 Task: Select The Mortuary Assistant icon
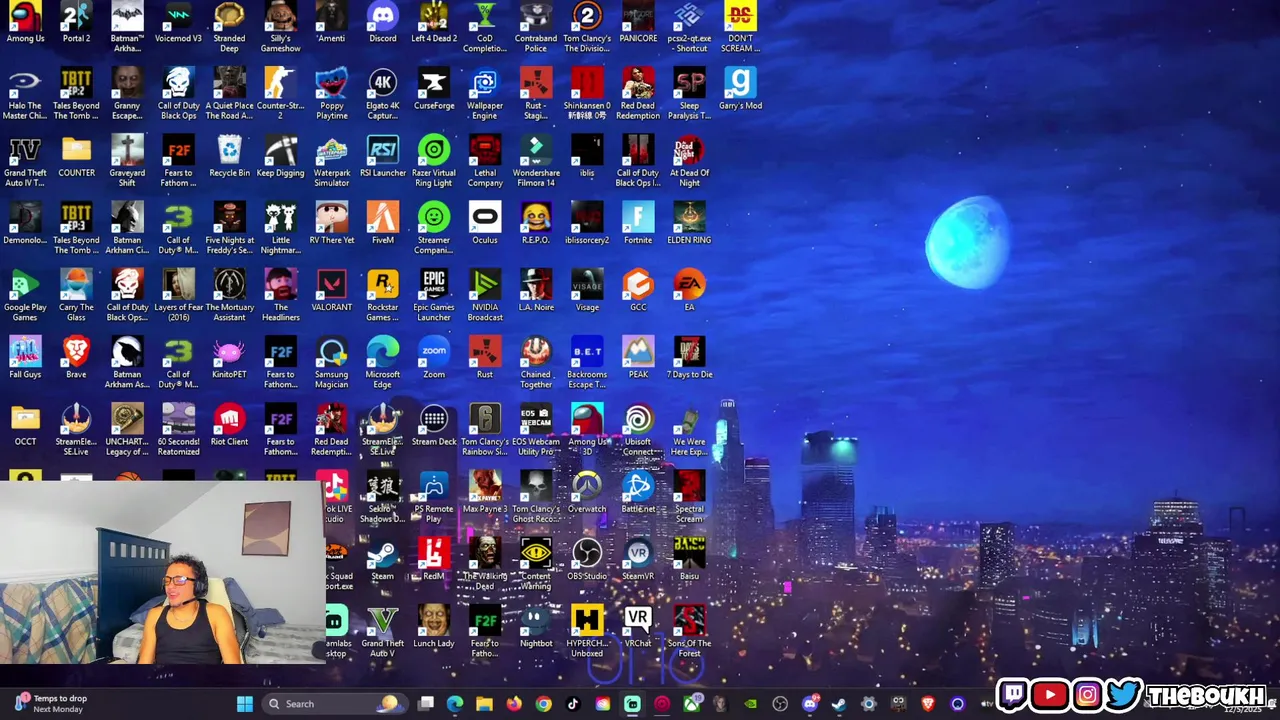(x=229, y=294)
